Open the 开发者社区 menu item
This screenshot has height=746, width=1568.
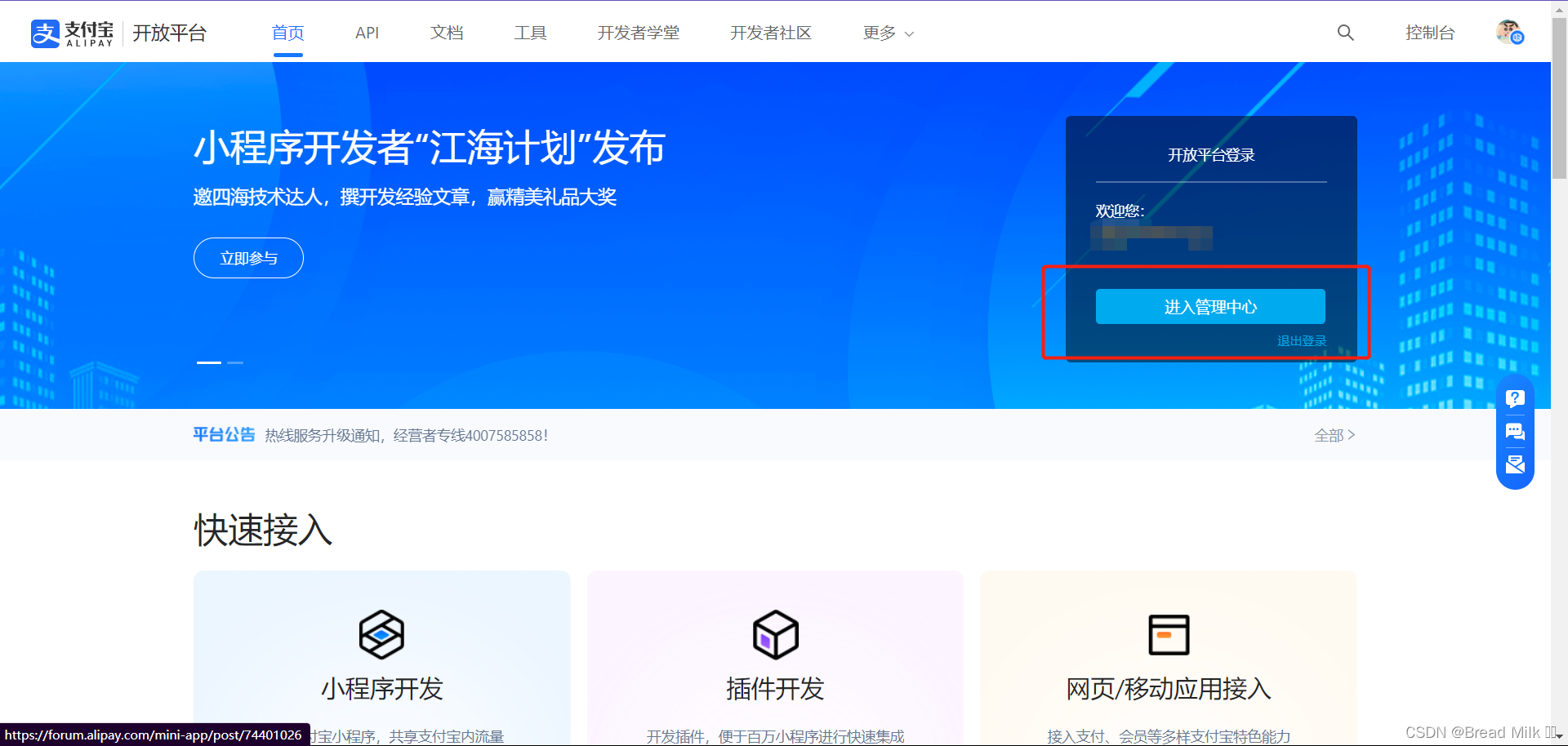770,33
